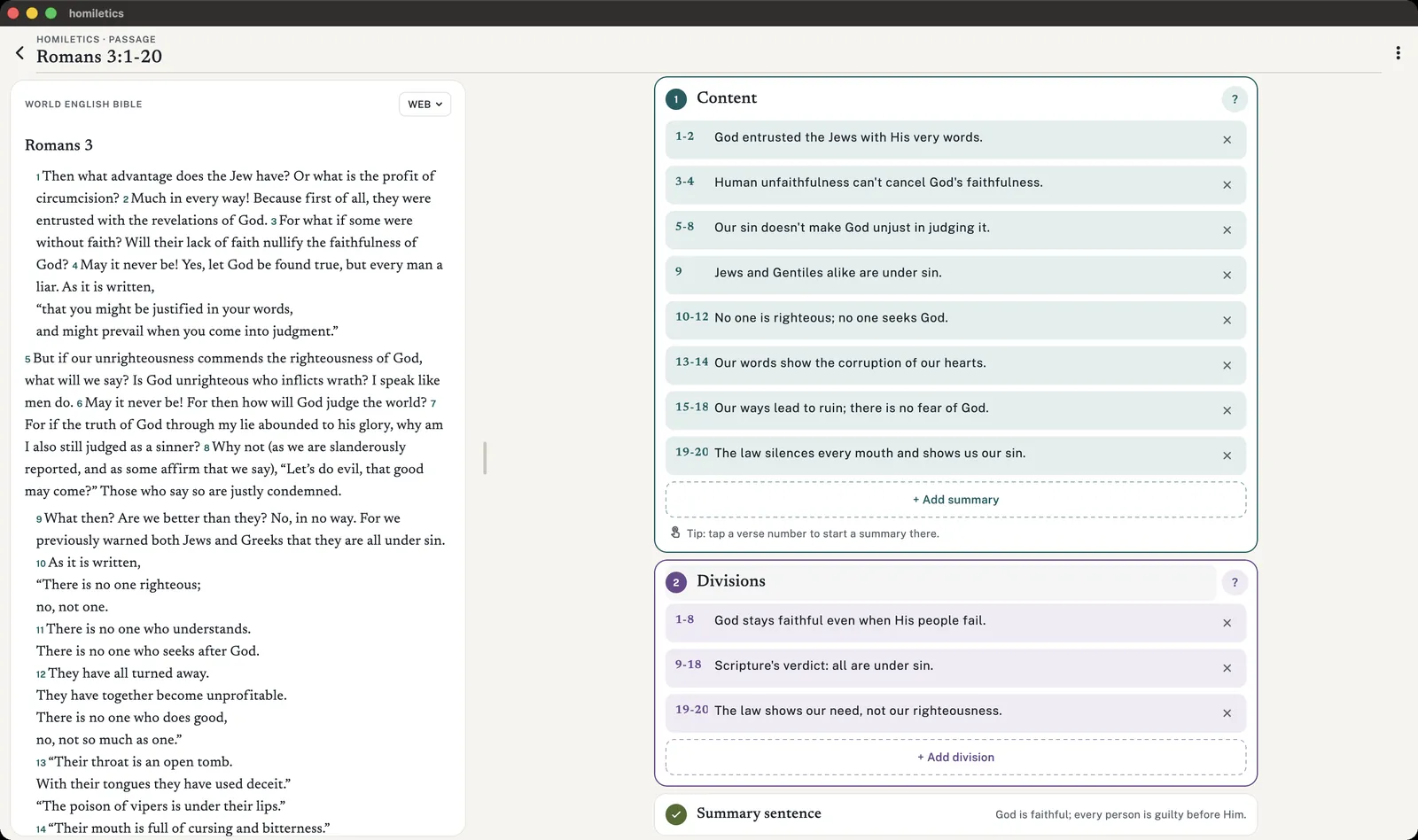Click the tip text about tapping a verse number
This screenshot has width=1418, height=840.
(813, 533)
